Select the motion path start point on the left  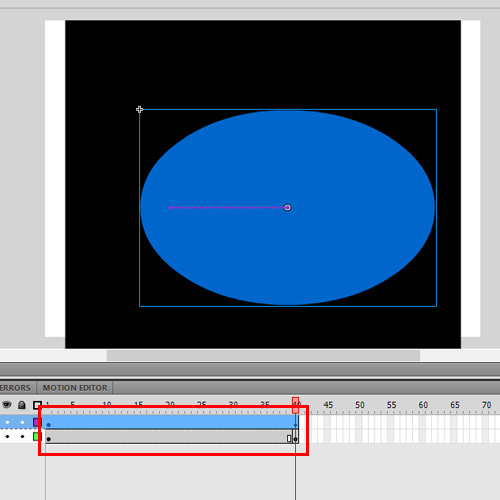(170, 208)
